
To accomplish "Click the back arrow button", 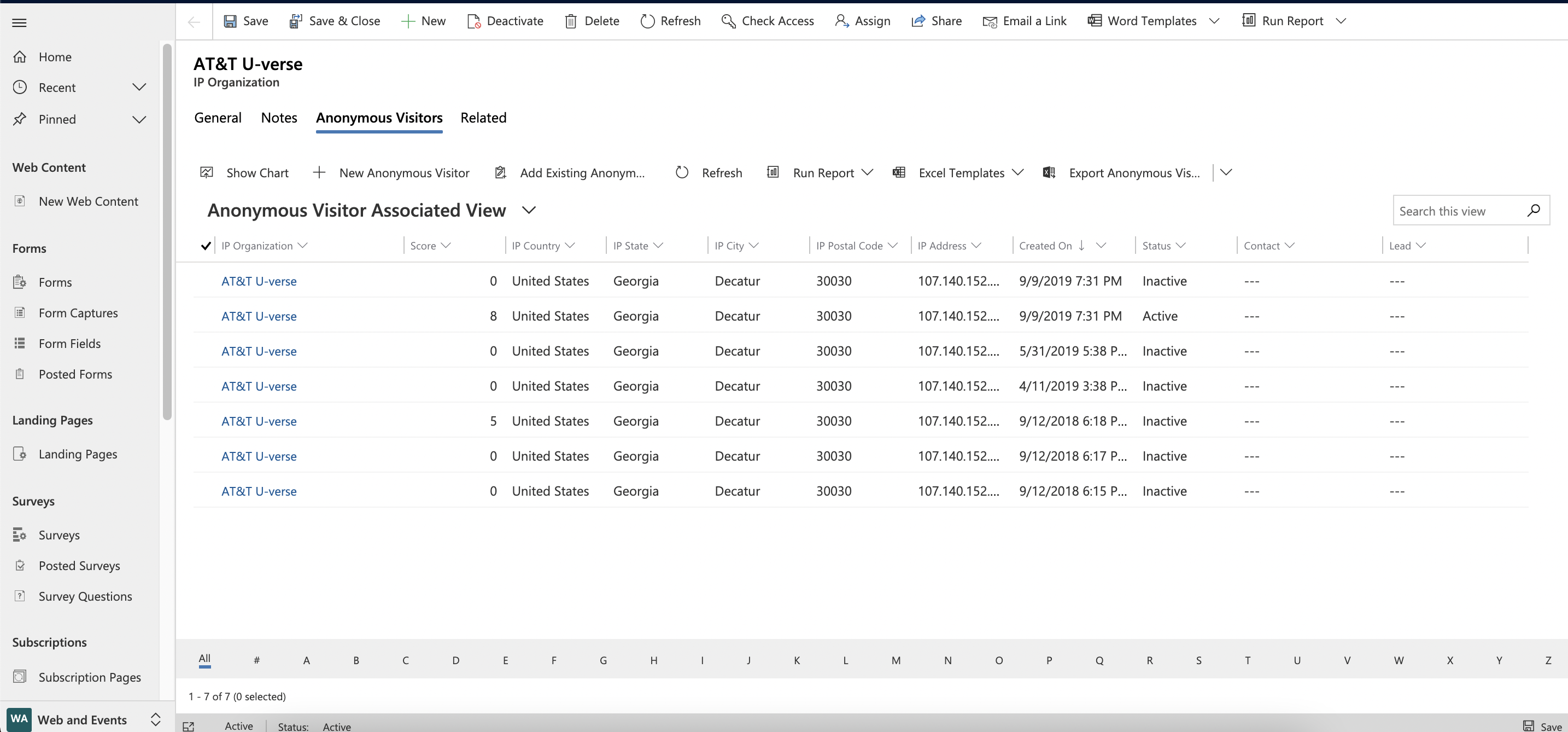I will (x=194, y=22).
